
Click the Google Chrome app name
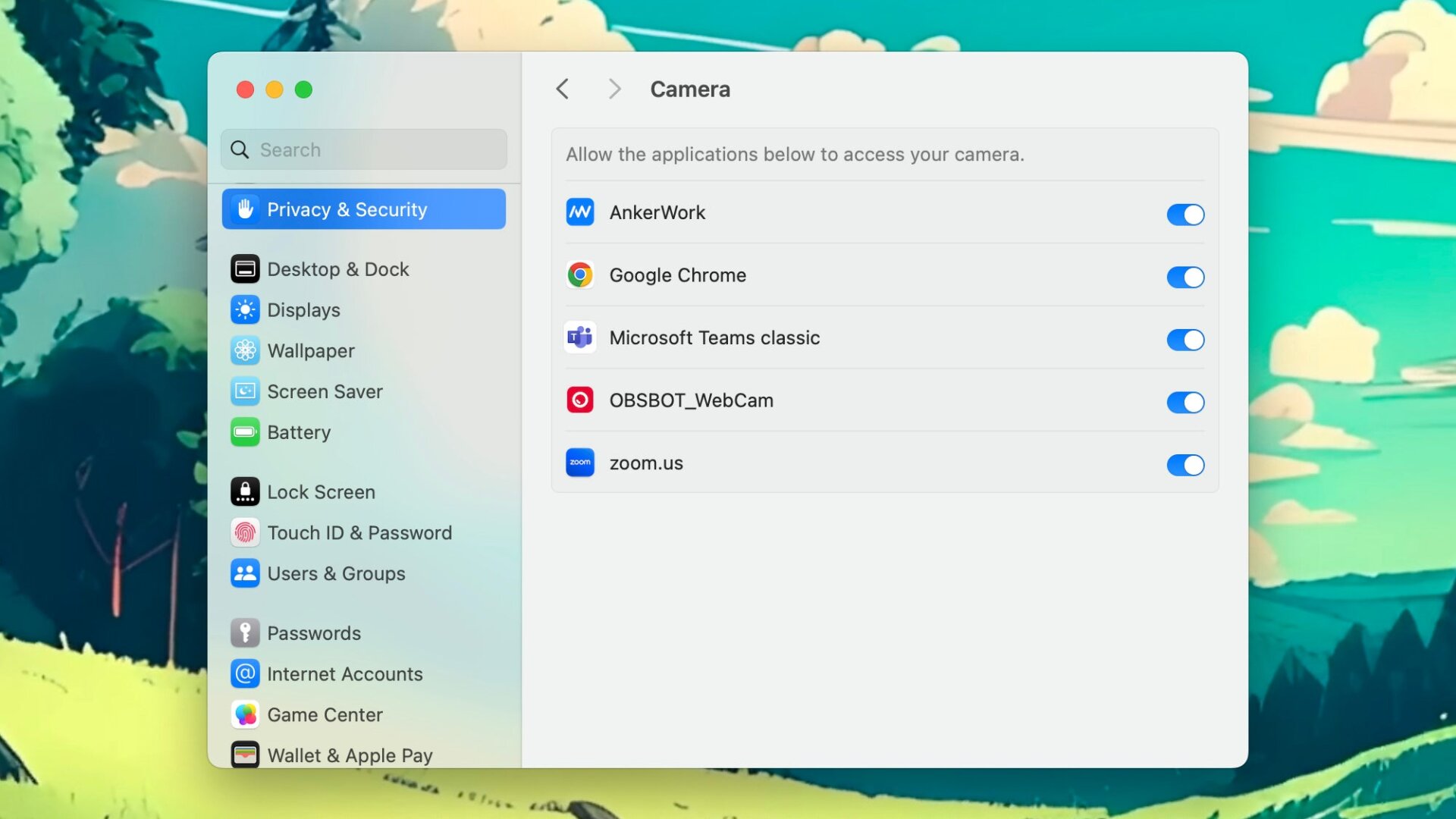pos(677,275)
